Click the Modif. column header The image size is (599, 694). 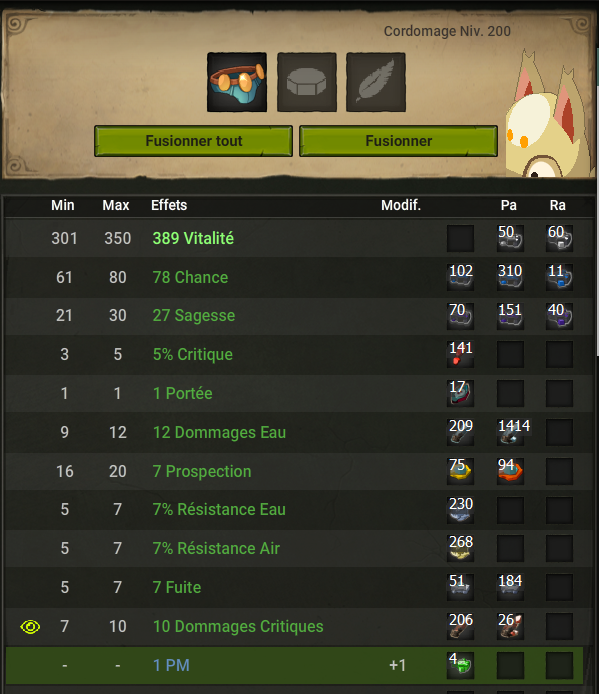pos(401,205)
